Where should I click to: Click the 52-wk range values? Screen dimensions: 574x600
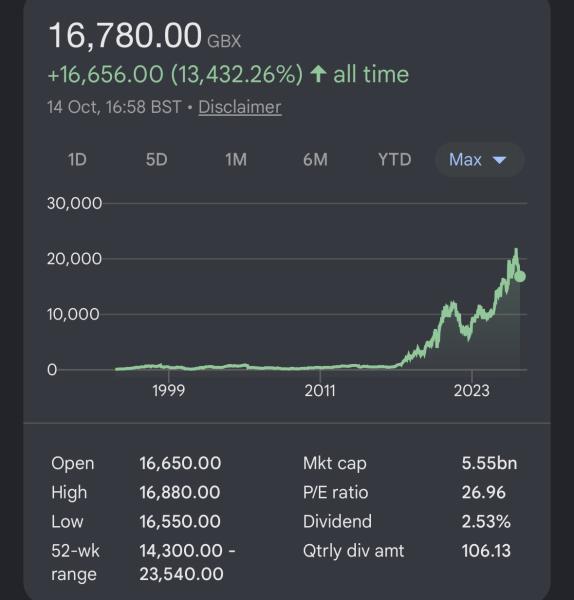(187, 562)
